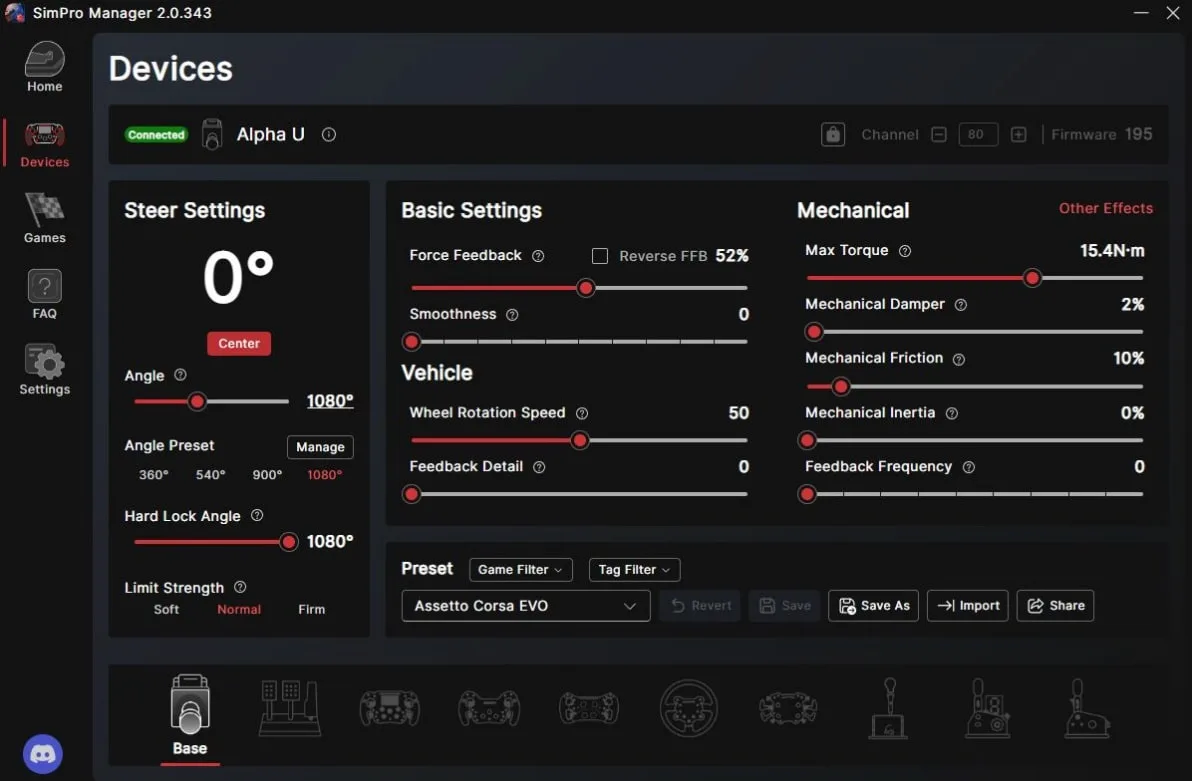This screenshot has width=1192, height=781.
Task: Select the pedals device icon
Action: click(x=290, y=708)
